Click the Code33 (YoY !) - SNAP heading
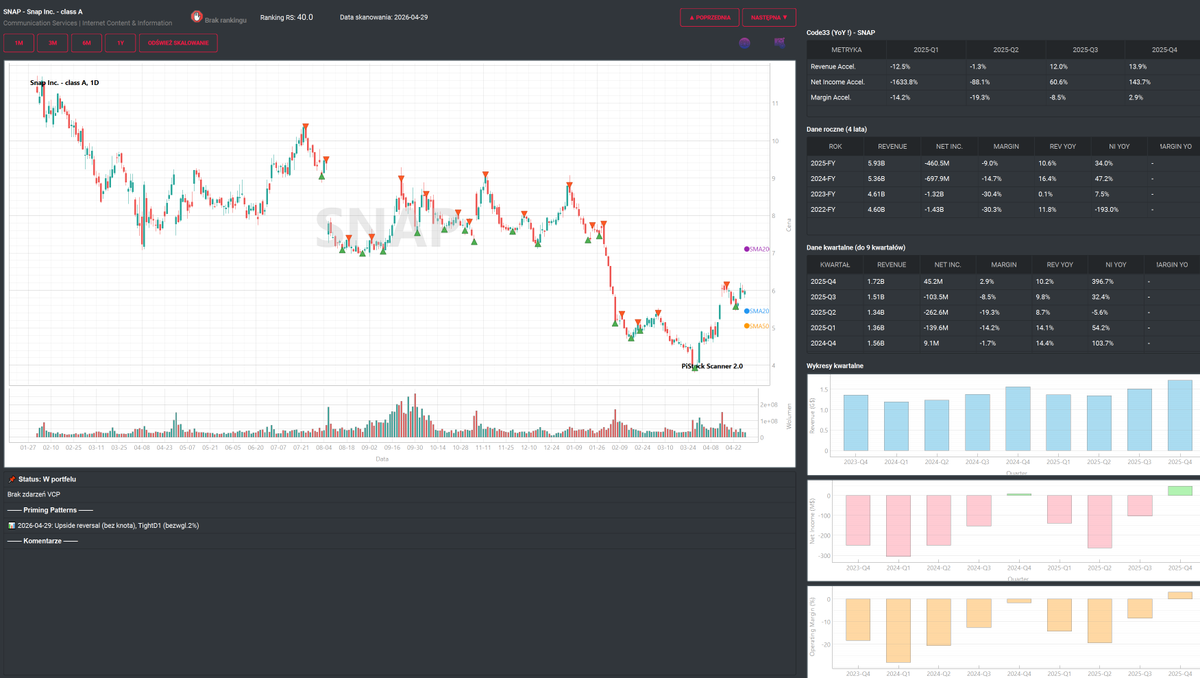This screenshot has height=678, width=1200. click(x=841, y=33)
